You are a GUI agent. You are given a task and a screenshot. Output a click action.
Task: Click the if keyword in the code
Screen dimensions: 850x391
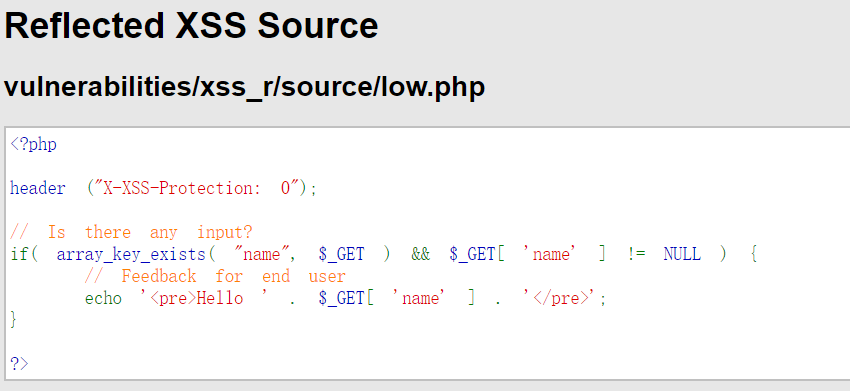20,254
